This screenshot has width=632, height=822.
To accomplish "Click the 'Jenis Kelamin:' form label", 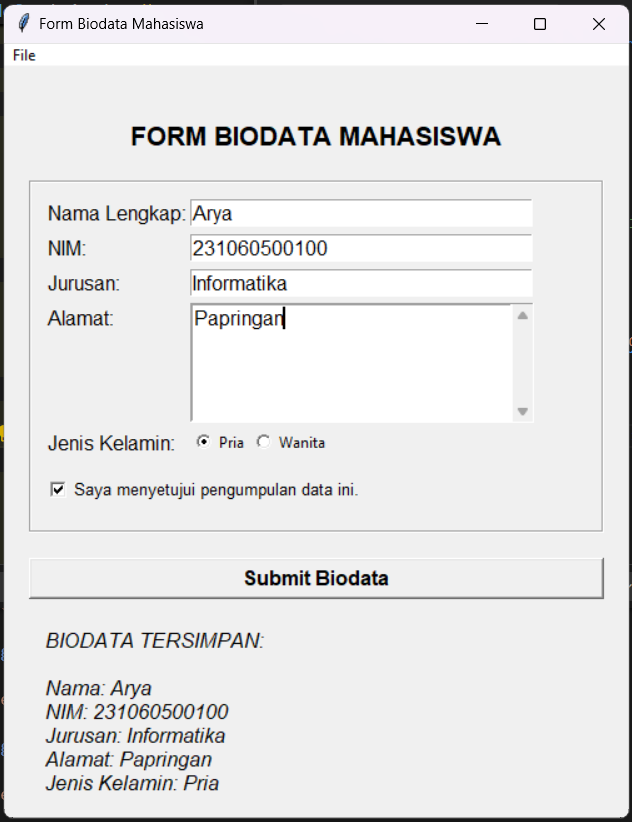I will pos(110,441).
